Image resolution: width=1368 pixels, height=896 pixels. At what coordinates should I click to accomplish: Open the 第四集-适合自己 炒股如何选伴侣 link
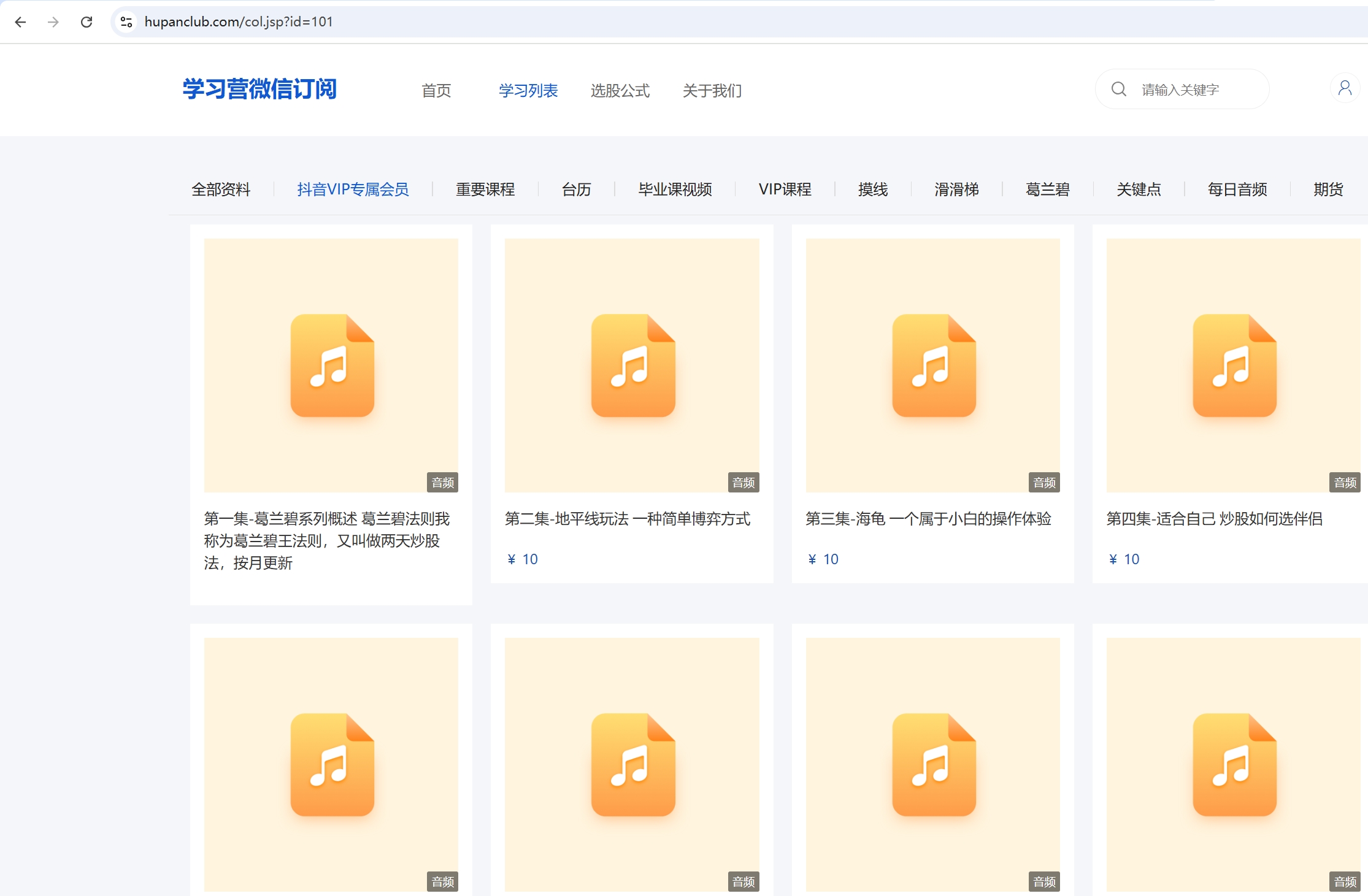pyautogui.click(x=1214, y=519)
